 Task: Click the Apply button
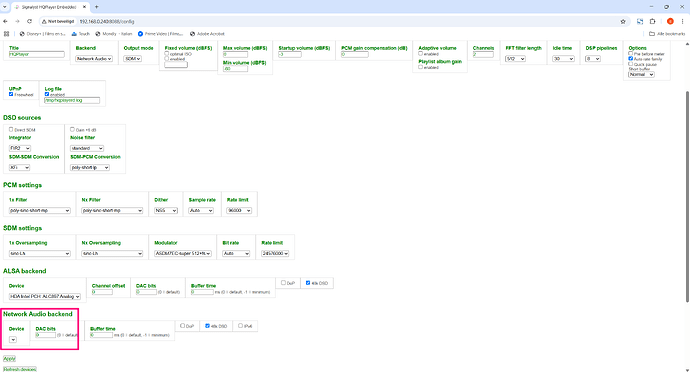(x=9, y=359)
